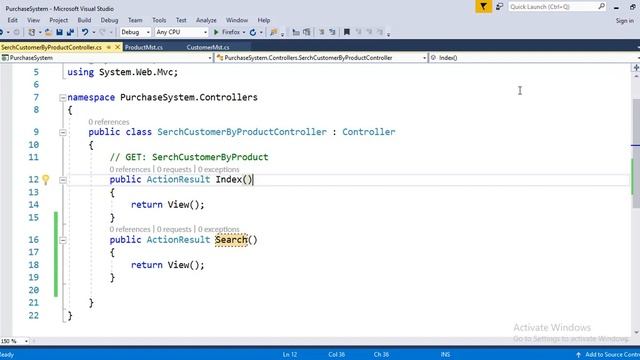Click 'using System.Web.Mvc;' on line 5
Image resolution: width=640 pixels, height=360 pixels.
point(123,72)
